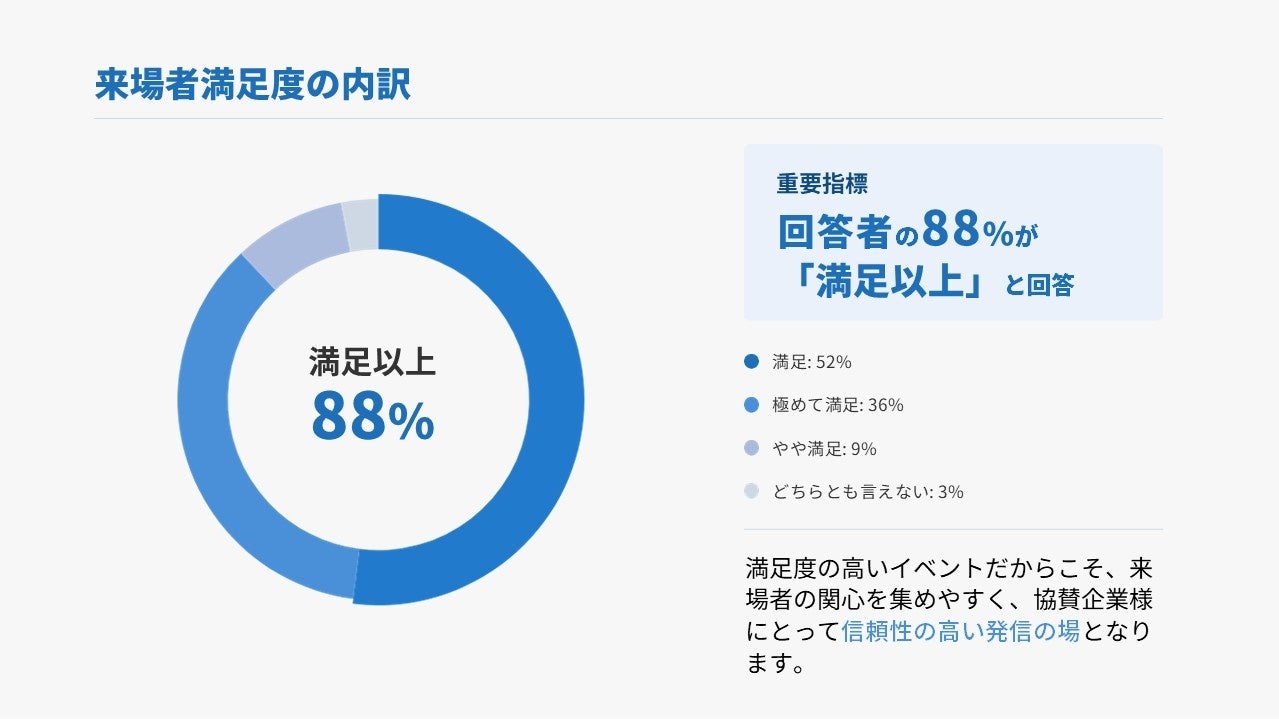Click the 回答者の88%が headline text
The height and width of the screenshot is (719, 1279).
[x=909, y=231]
